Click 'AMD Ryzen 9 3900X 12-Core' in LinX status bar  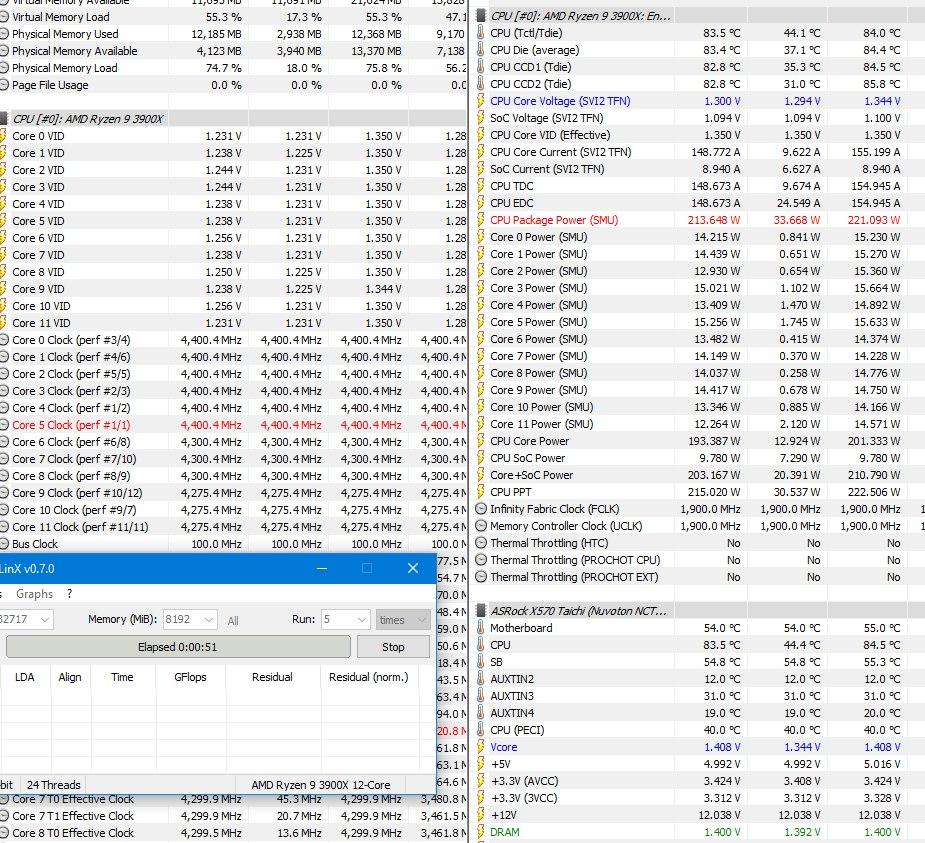click(x=321, y=785)
